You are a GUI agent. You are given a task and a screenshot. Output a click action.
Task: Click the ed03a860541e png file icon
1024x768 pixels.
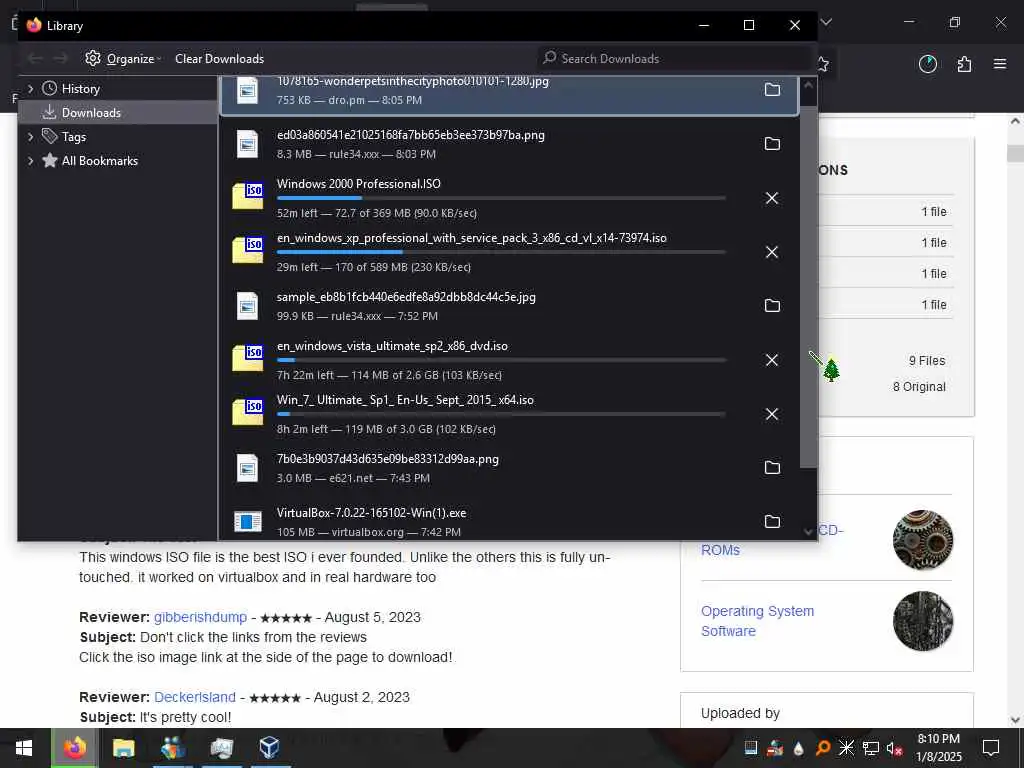[248, 144]
